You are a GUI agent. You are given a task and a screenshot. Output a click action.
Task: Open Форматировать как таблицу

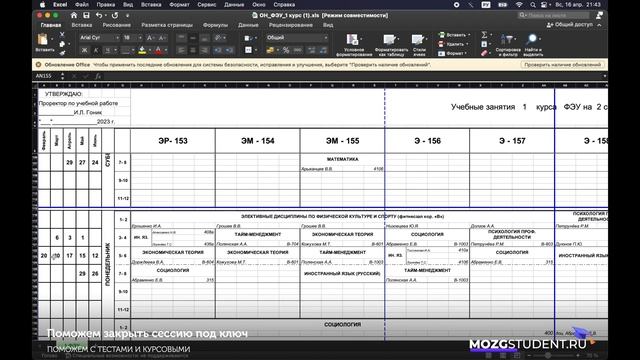[x=391, y=44]
